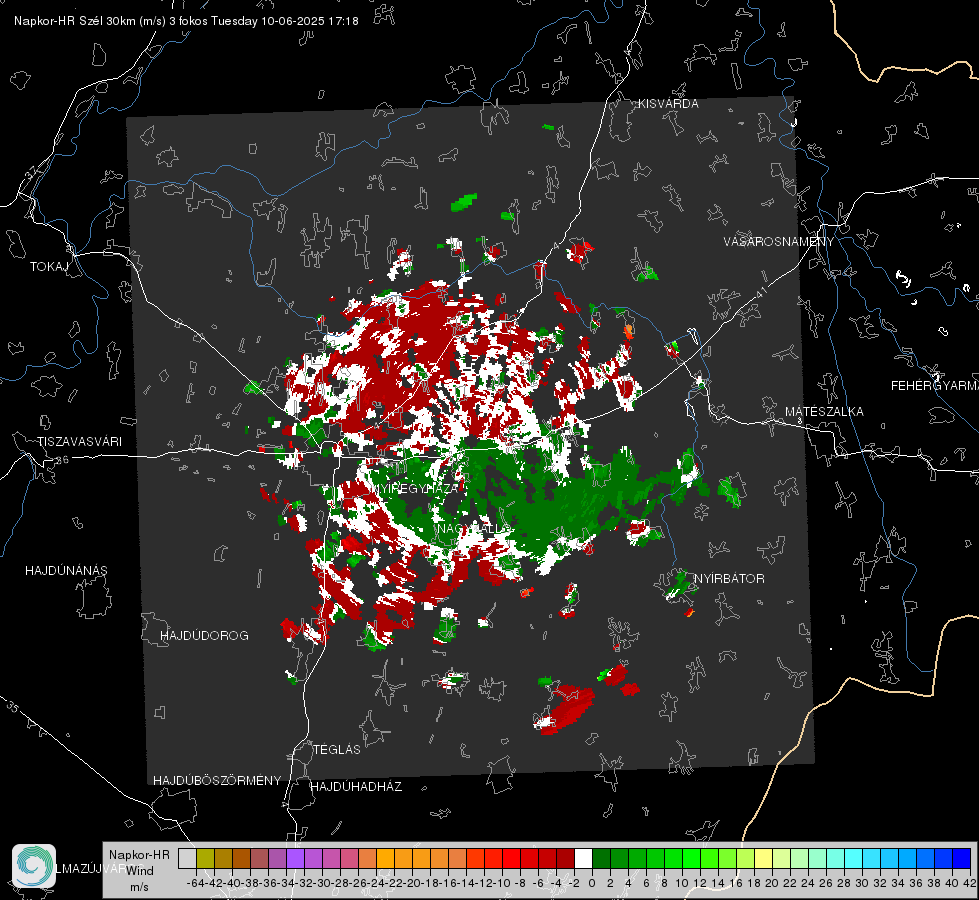Select the HAJDÚHADHÁZ town label
The width and height of the screenshot is (979, 900).
356,787
